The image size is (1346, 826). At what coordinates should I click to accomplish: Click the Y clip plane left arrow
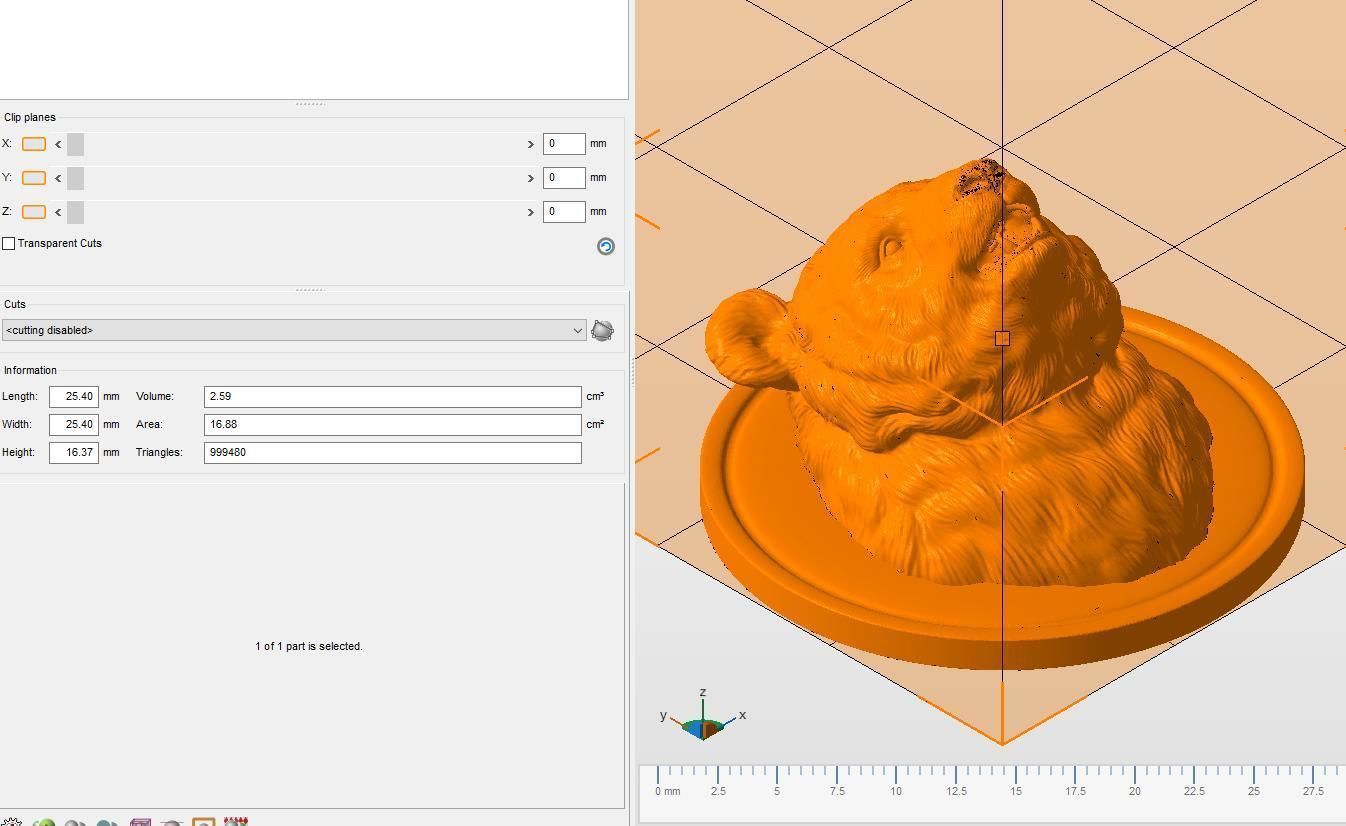(58, 178)
